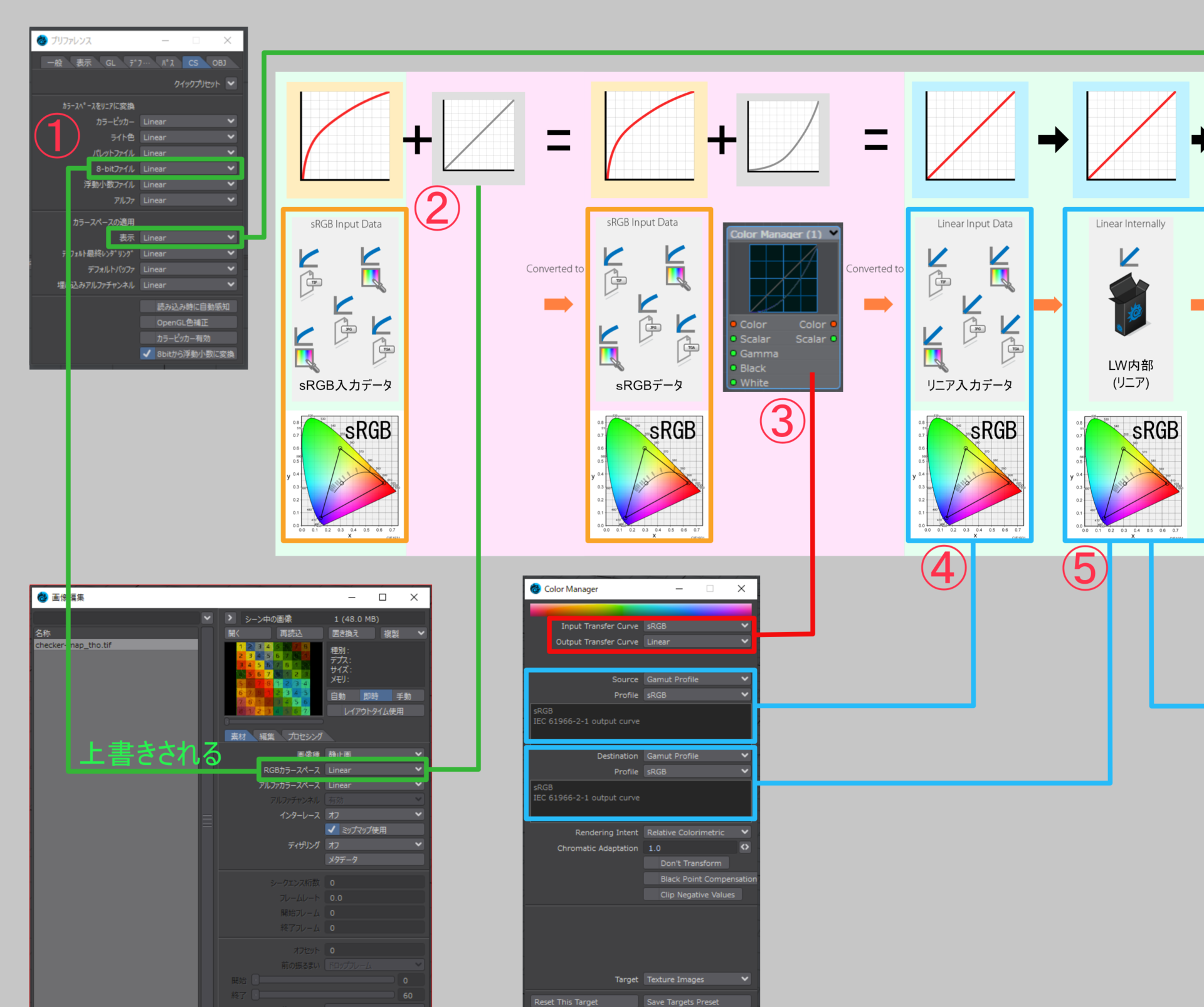Toggle the ミップマップ使用 checkbox
The image size is (1204, 1007).
pyautogui.click(x=332, y=830)
